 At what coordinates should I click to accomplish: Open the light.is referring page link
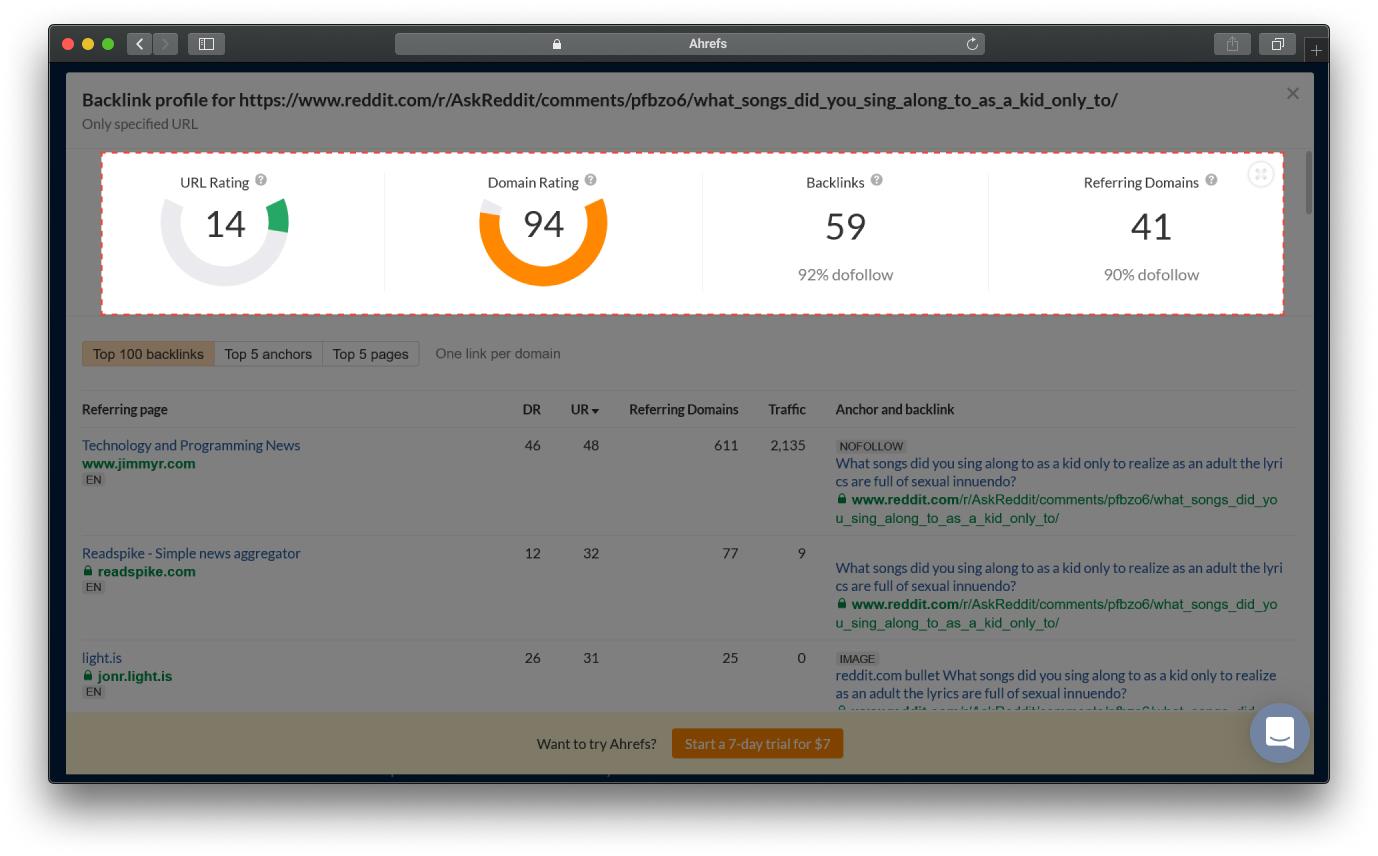[102, 658]
